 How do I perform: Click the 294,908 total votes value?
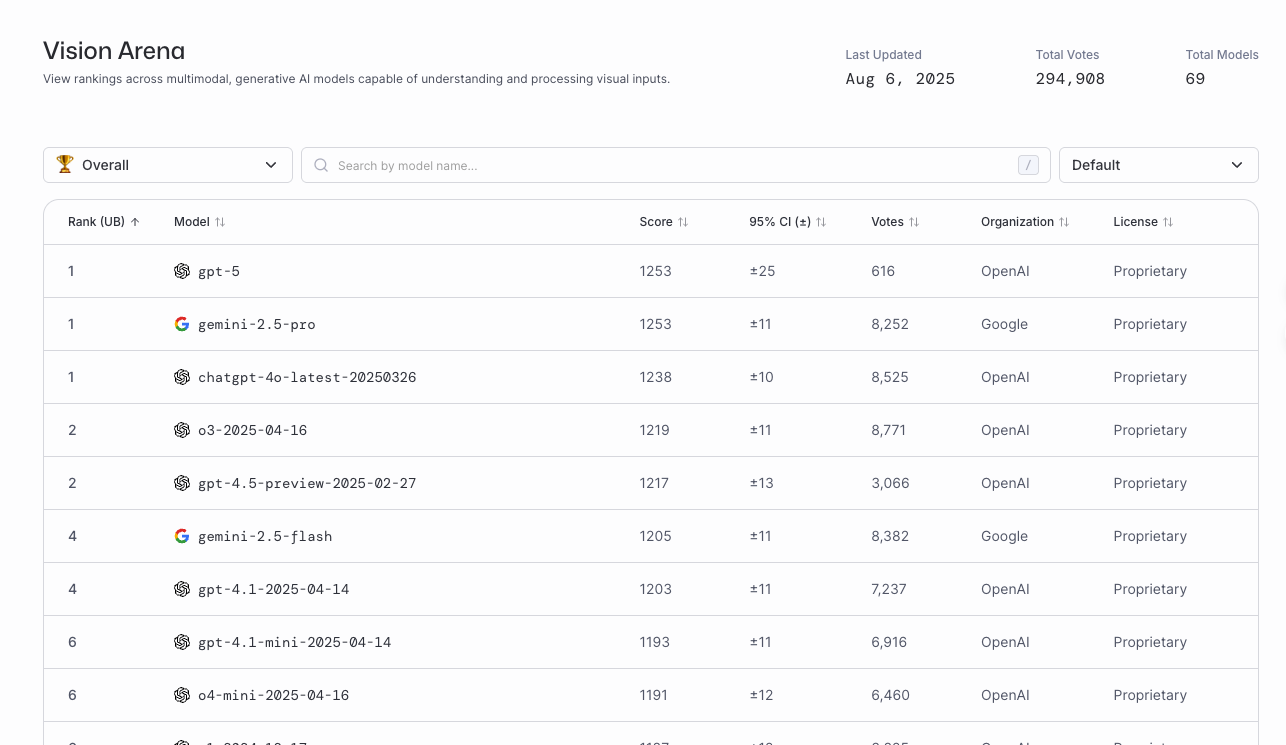(x=1070, y=79)
